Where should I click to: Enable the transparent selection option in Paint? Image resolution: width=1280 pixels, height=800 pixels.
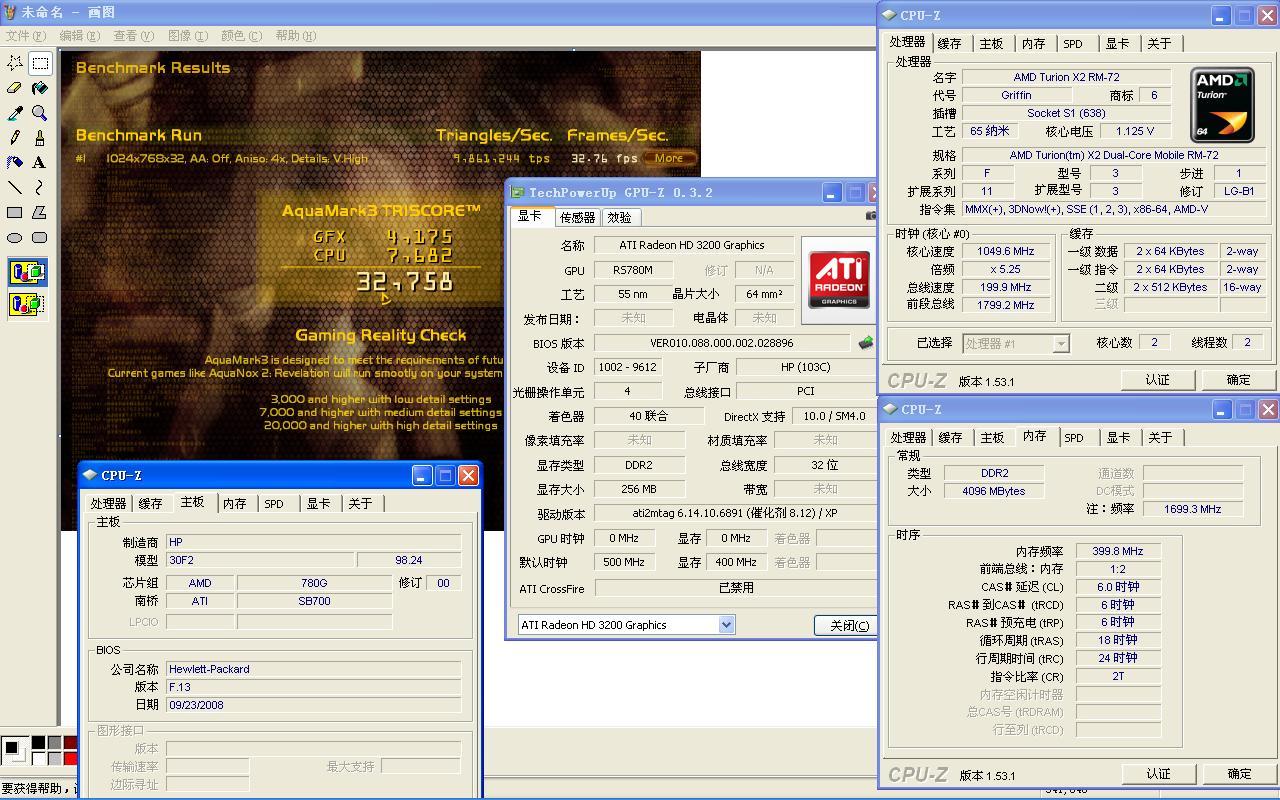pyautogui.click(x=27, y=303)
